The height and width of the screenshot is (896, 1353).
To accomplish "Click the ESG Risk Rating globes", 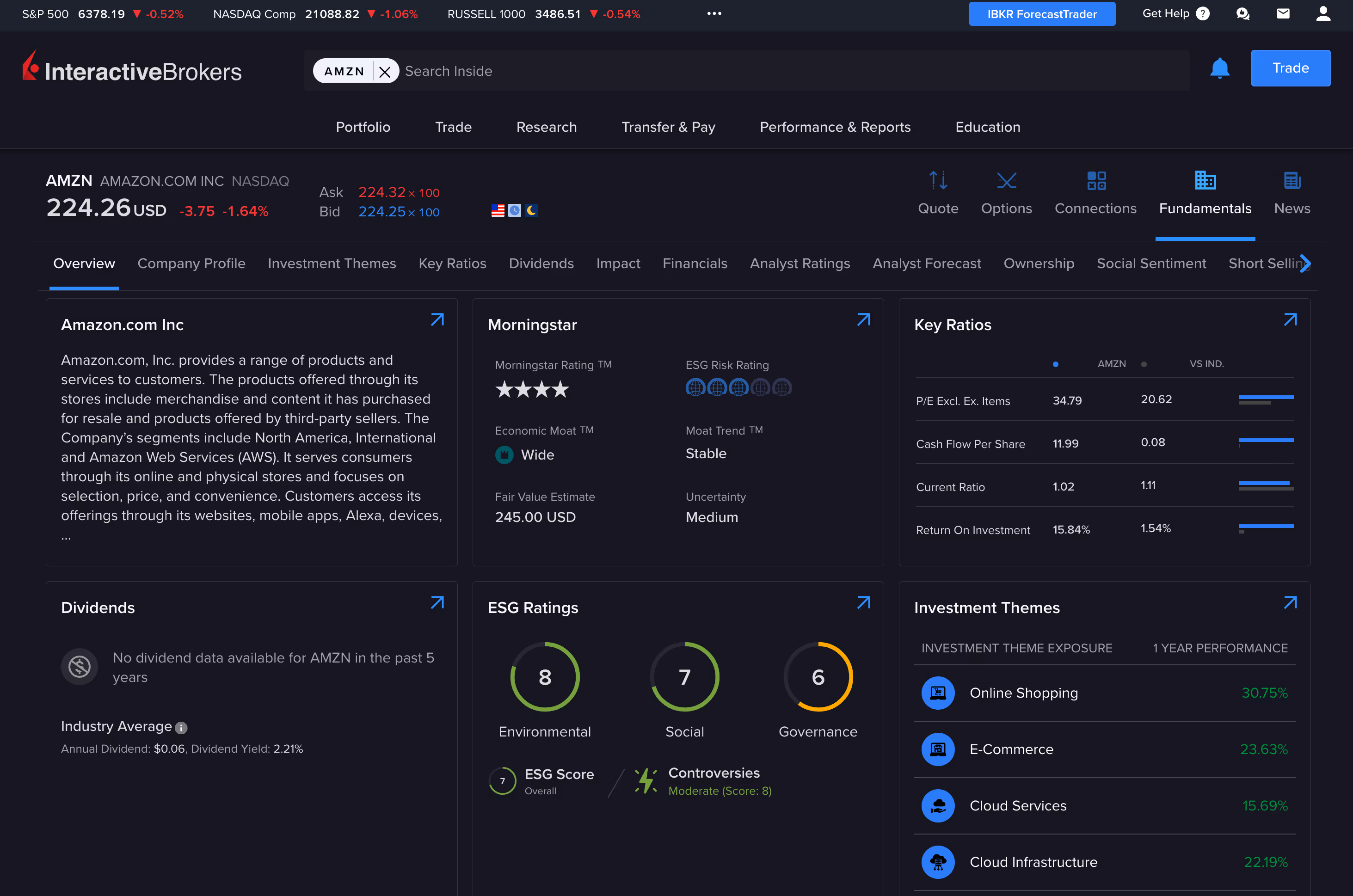I will 738,387.
